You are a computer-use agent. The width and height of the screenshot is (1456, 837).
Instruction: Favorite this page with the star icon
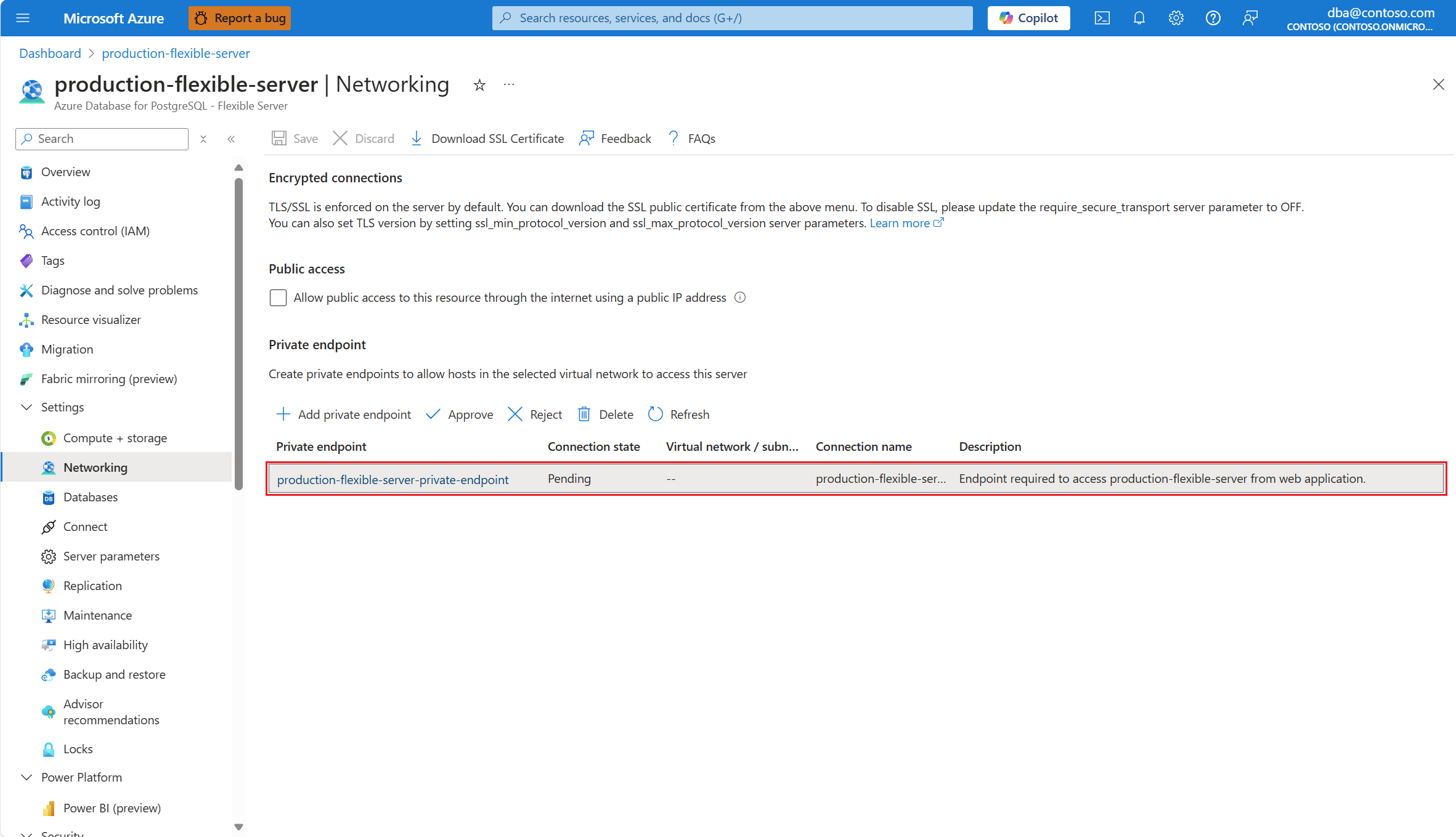[x=479, y=85]
